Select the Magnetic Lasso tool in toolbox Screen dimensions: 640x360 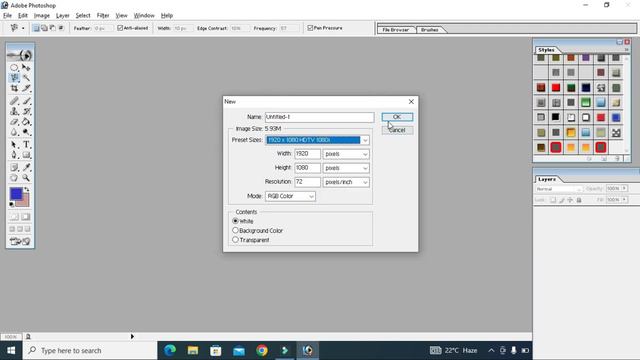pos(14,78)
